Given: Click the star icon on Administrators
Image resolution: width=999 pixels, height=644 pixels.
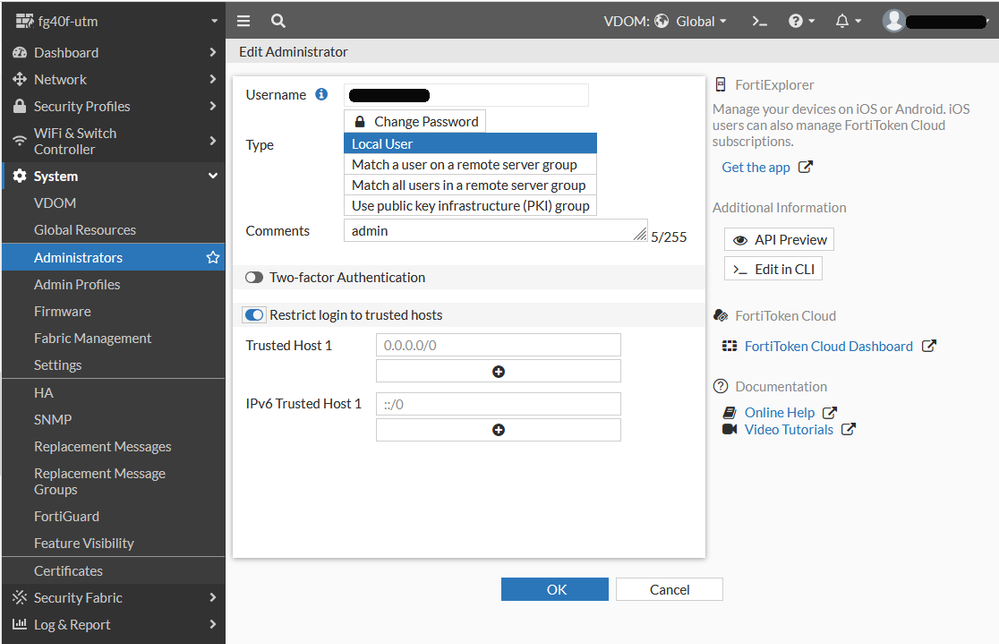Looking at the screenshot, I should [212, 258].
